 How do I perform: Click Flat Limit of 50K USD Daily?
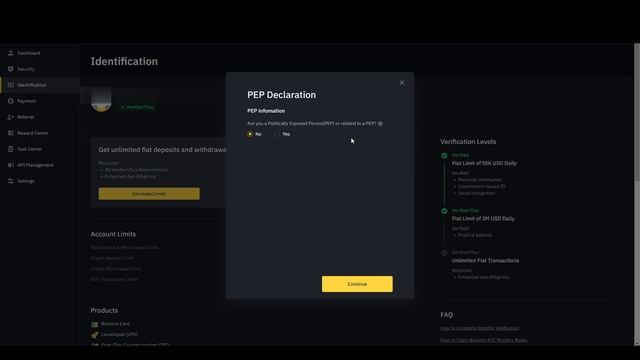(x=484, y=163)
